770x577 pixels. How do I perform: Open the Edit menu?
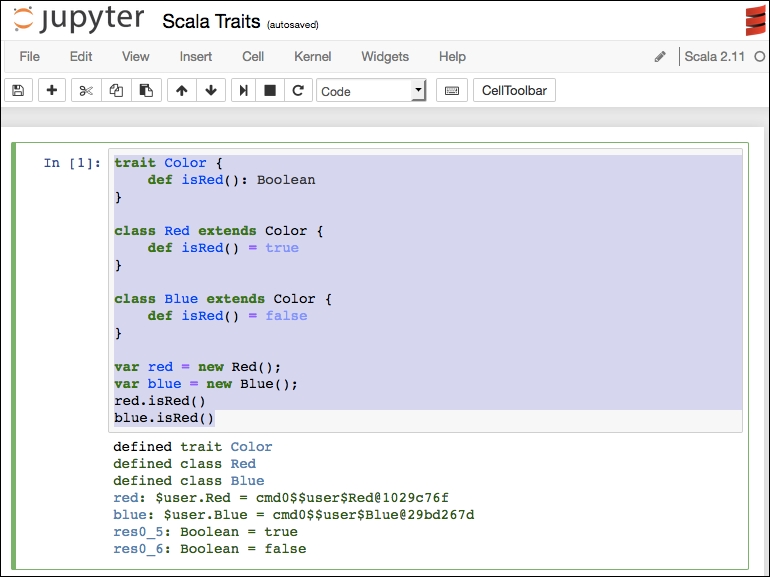pos(81,56)
